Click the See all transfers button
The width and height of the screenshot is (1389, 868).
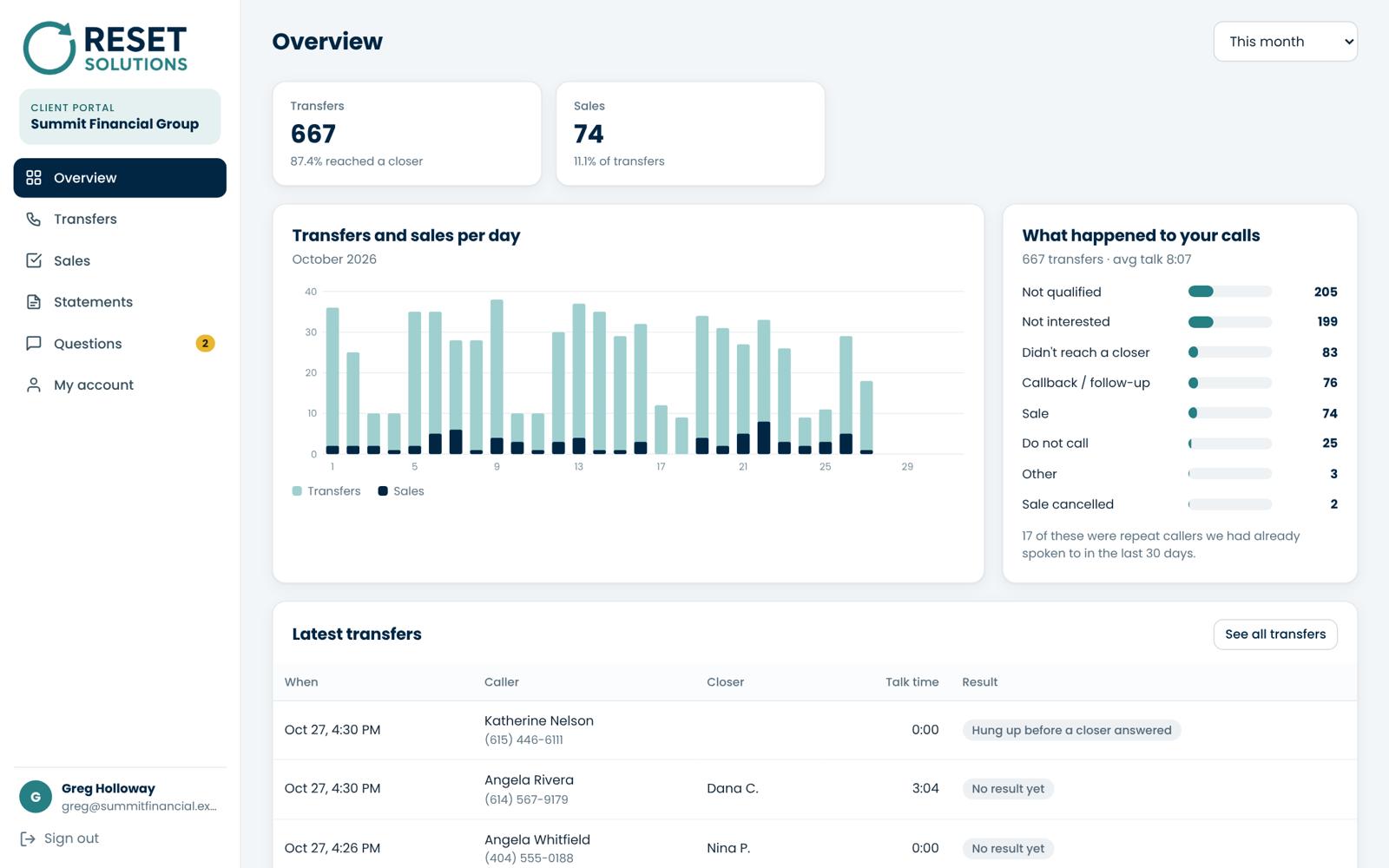click(x=1275, y=635)
